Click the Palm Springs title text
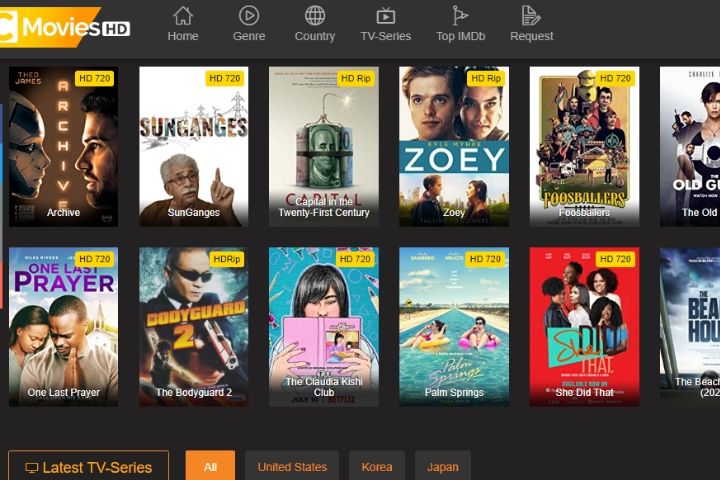The width and height of the screenshot is (720, 480). coord(454,392)
